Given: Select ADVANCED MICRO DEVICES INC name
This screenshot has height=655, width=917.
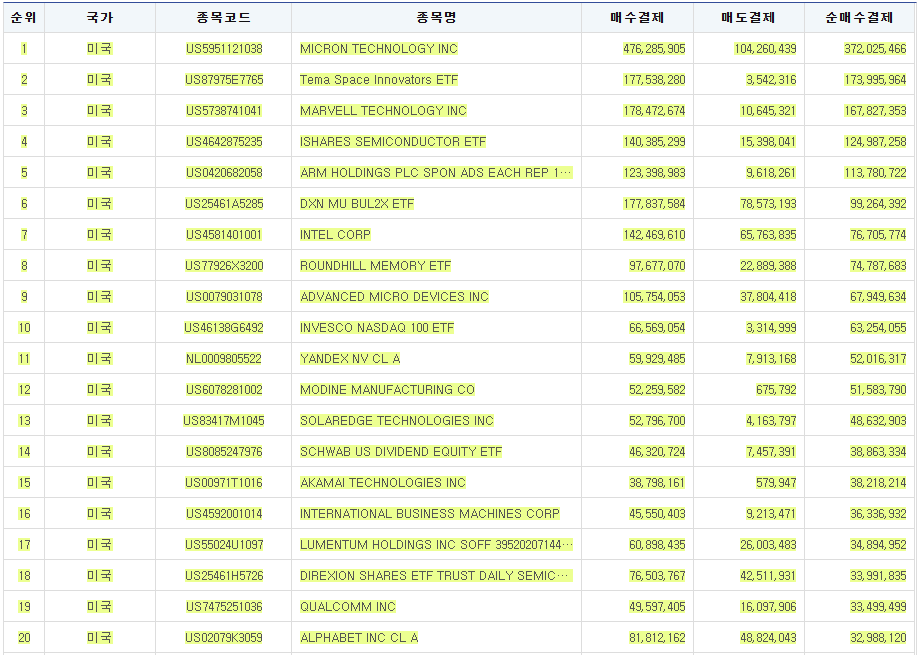Looking at the screenshot, I should 394,297.
